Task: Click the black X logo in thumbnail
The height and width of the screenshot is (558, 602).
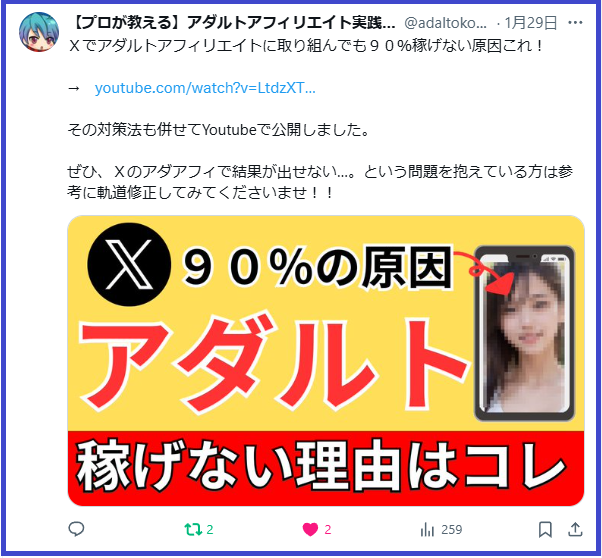Action: coord(129,264)
